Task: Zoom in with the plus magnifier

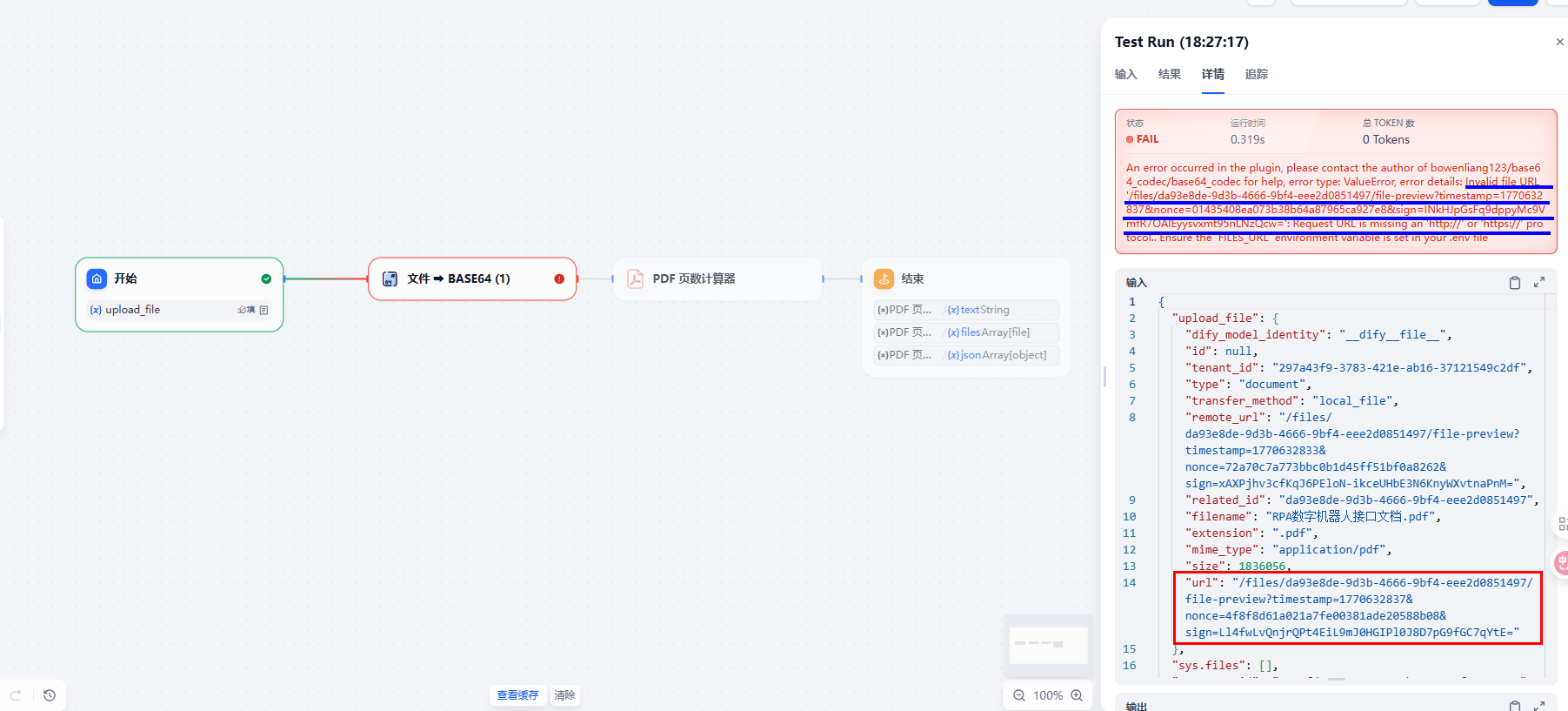Action: tap(1077, 695)
